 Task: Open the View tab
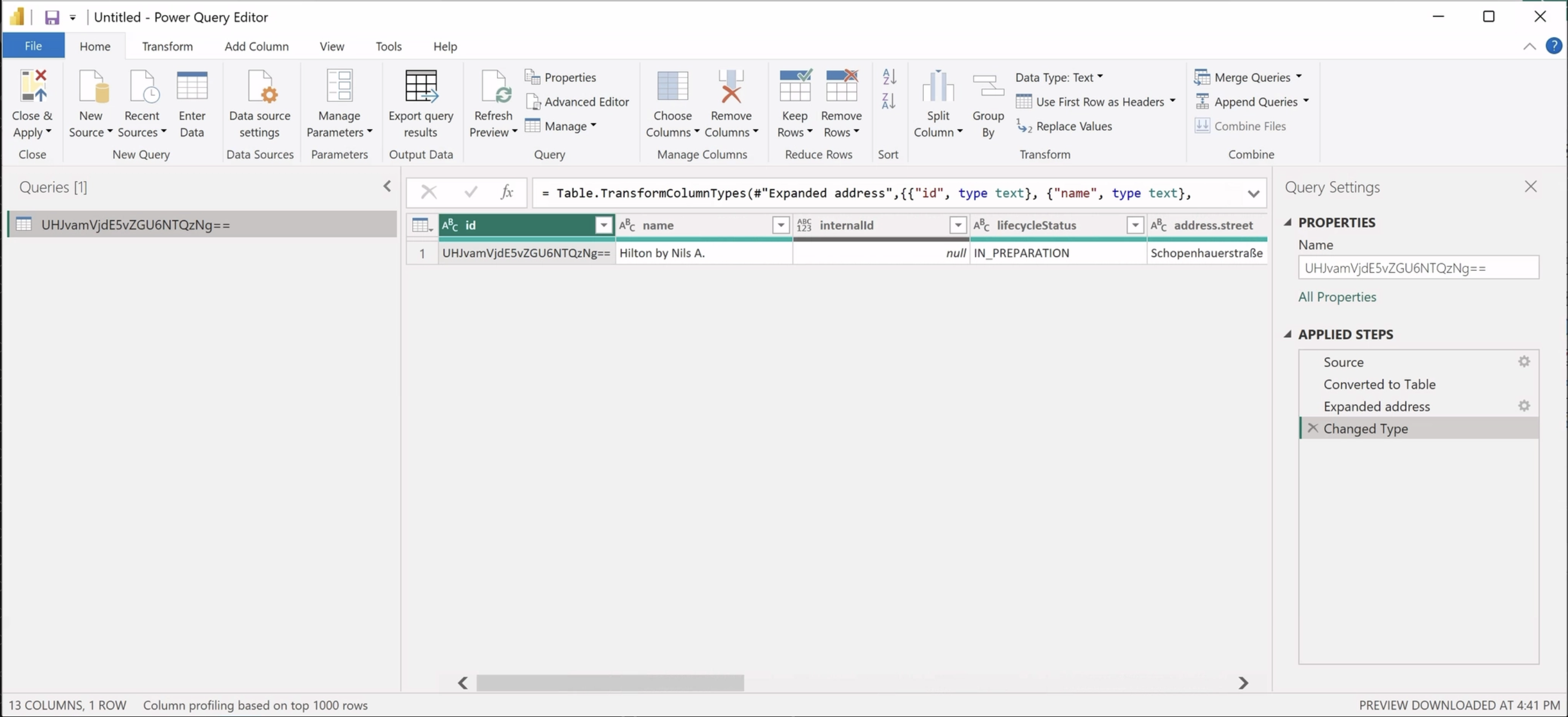332,46
